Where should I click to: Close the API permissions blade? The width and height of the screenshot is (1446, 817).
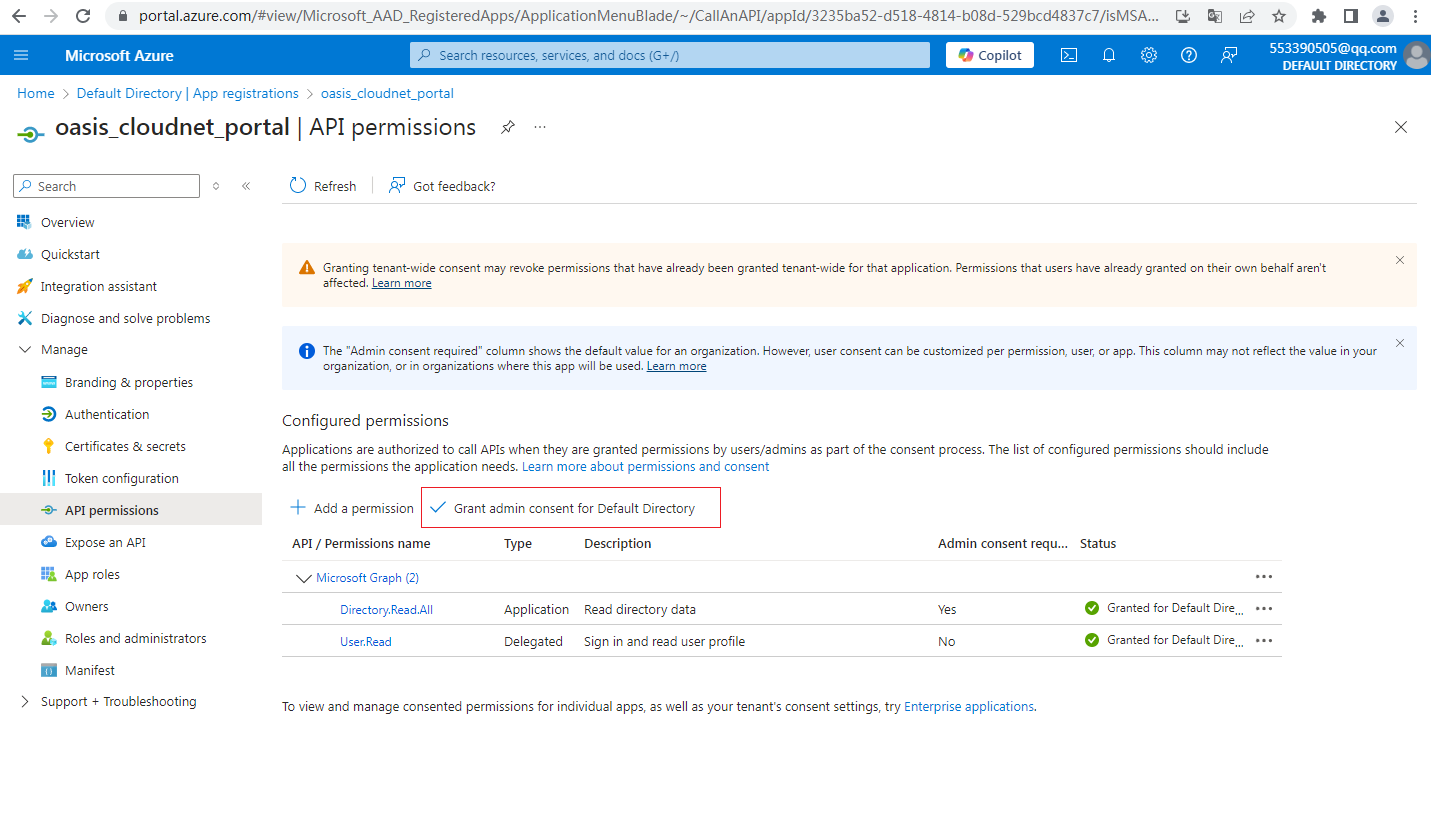1401,127
